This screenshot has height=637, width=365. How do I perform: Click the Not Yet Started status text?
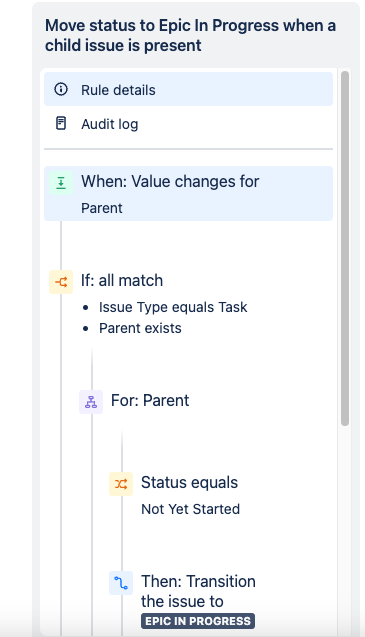tap(190, 509)
